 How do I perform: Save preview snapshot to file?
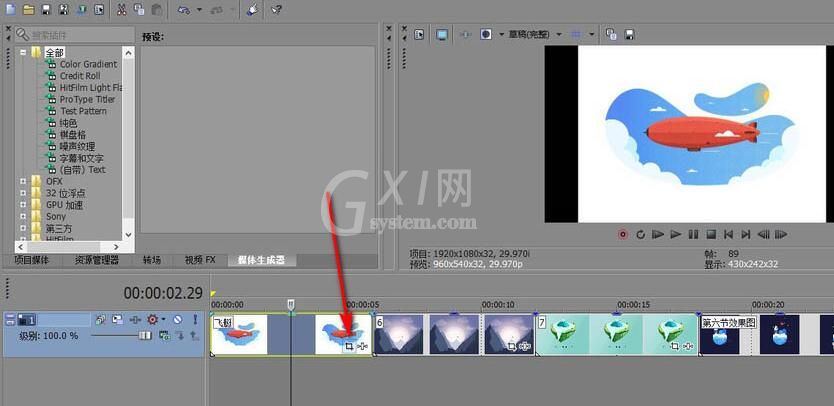629,35
